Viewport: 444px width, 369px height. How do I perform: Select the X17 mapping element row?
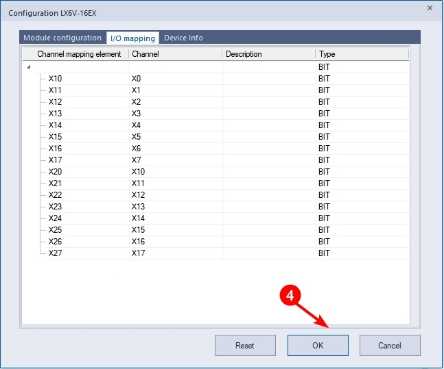(x=215, y=160)
